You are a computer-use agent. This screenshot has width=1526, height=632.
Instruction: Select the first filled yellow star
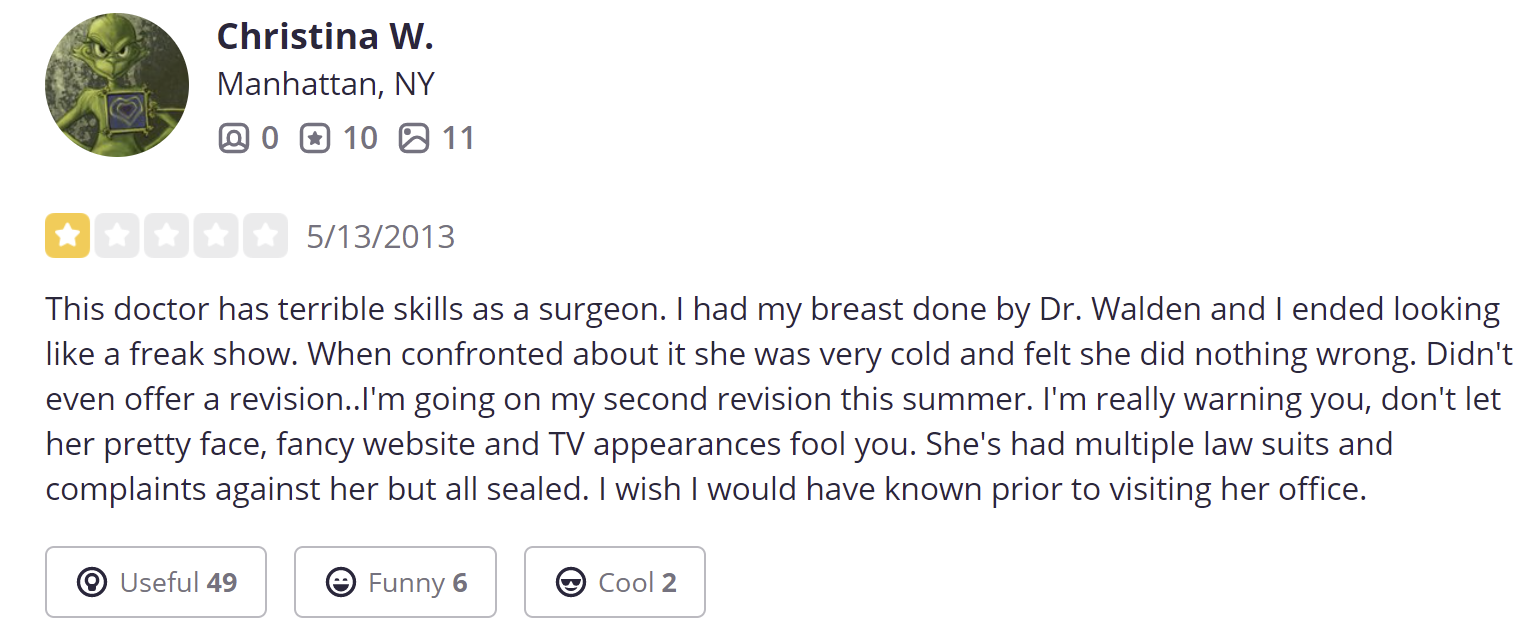point(67,236)
